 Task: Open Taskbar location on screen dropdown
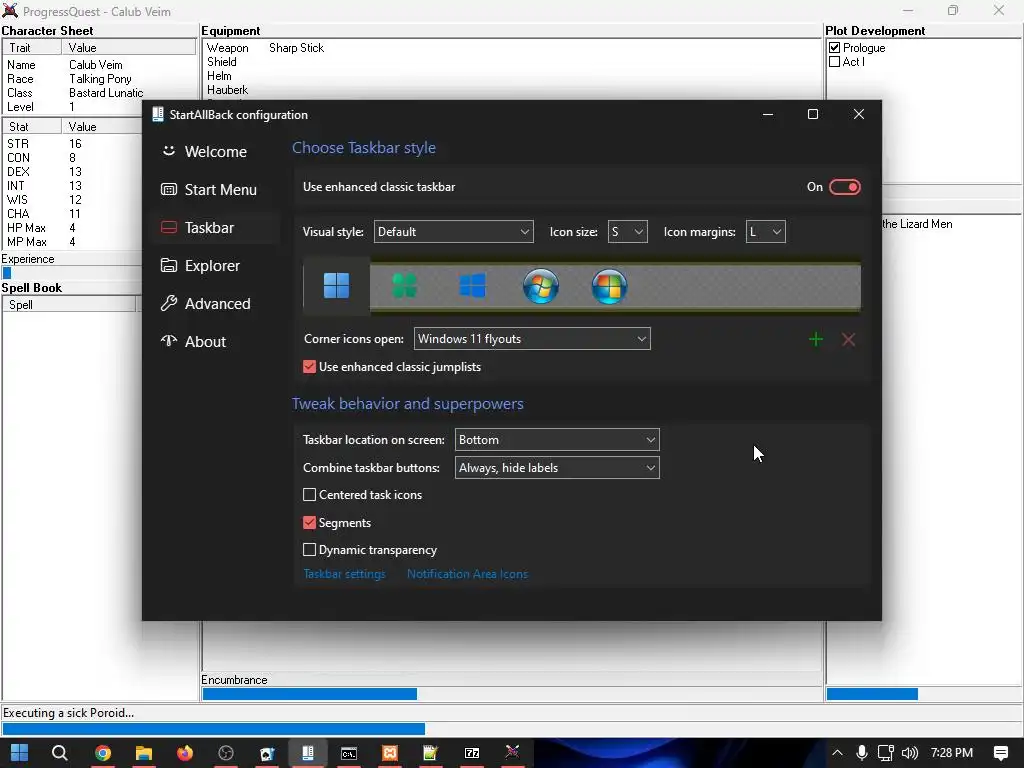coord(557,440)
